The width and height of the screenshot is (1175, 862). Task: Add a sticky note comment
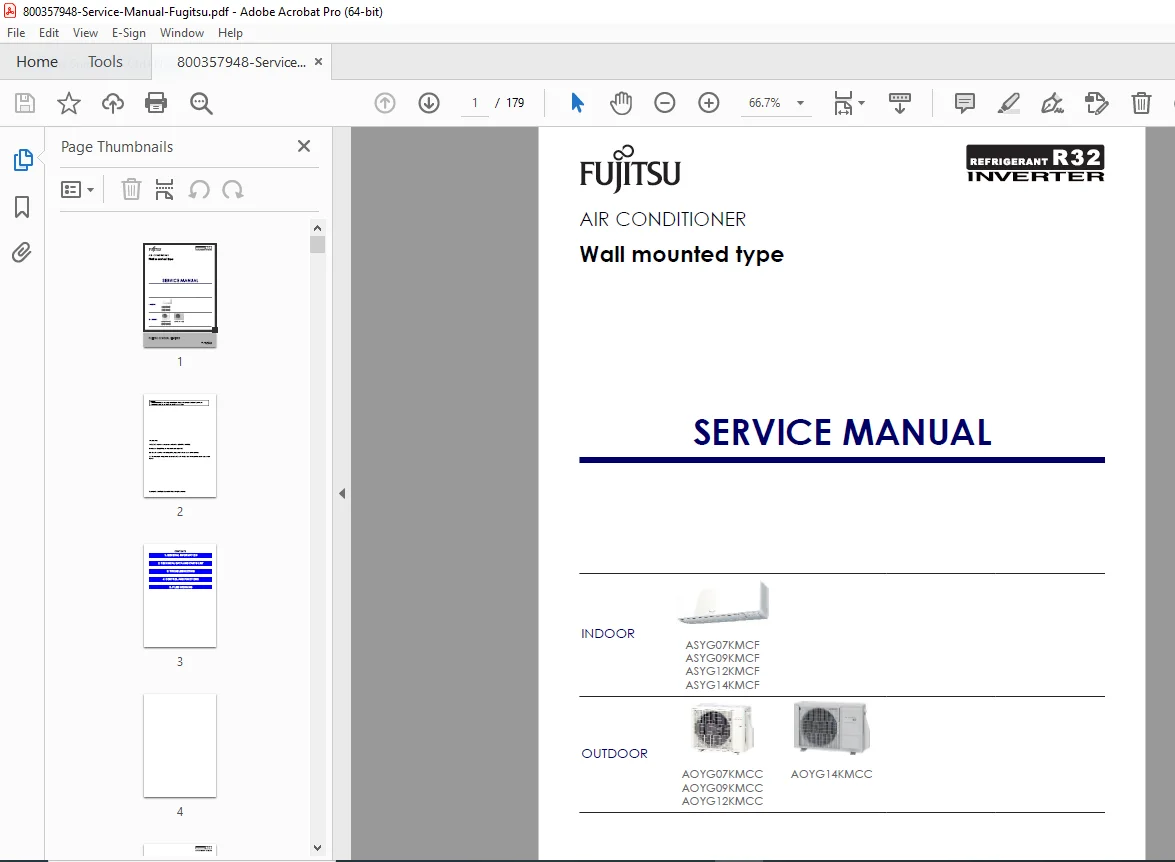point(964,103)
